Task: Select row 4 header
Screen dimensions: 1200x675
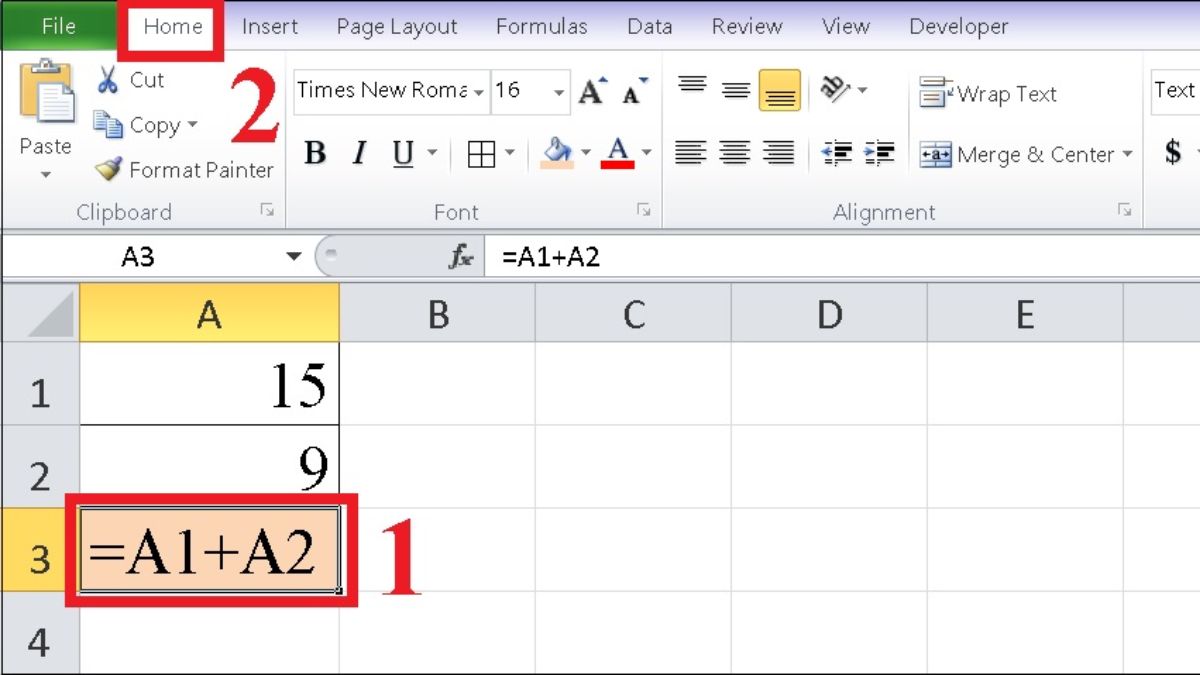Action: coord(40,634)
